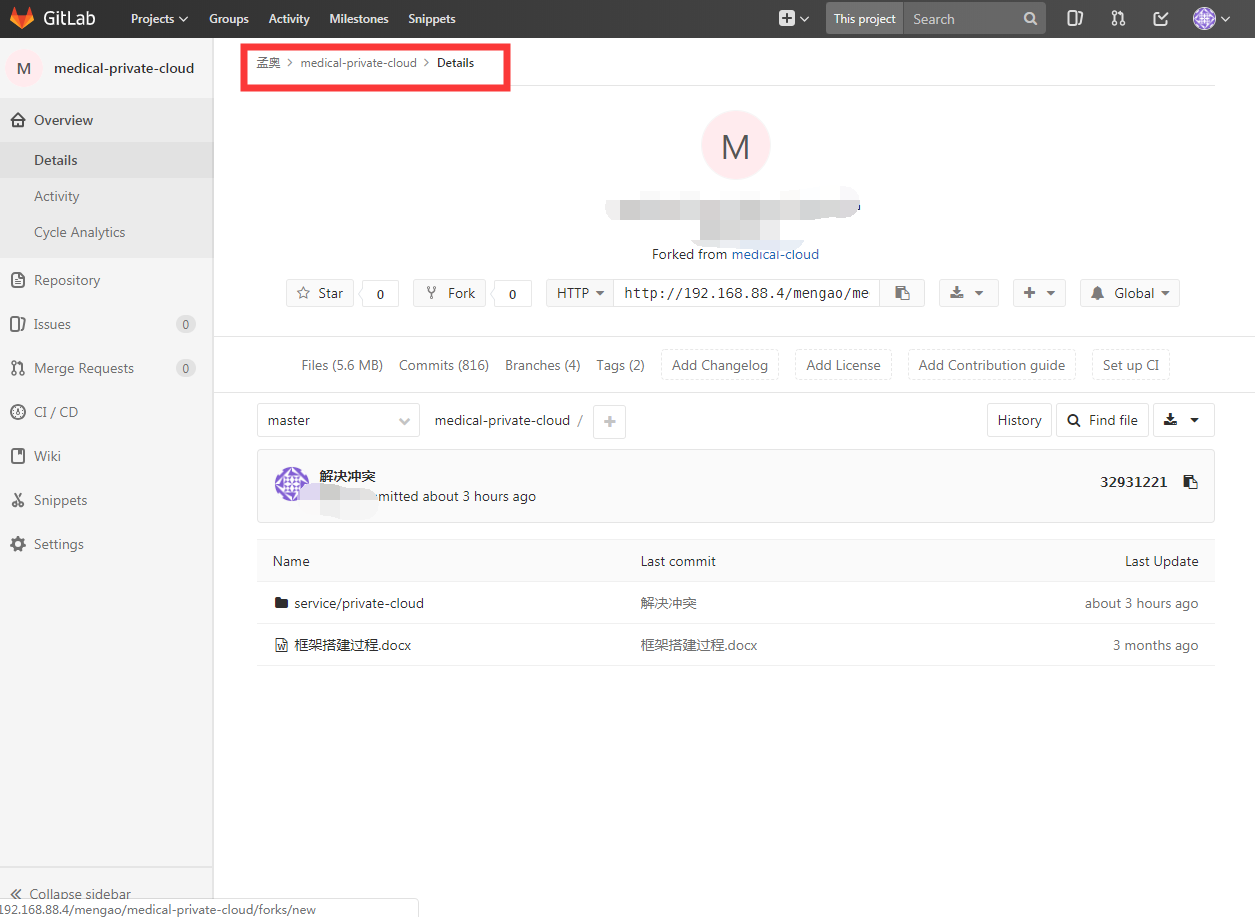Visit the upstream medical-cloud project link
The image size is (1255, 917).
pyautogui.click(x=776, y=254)
